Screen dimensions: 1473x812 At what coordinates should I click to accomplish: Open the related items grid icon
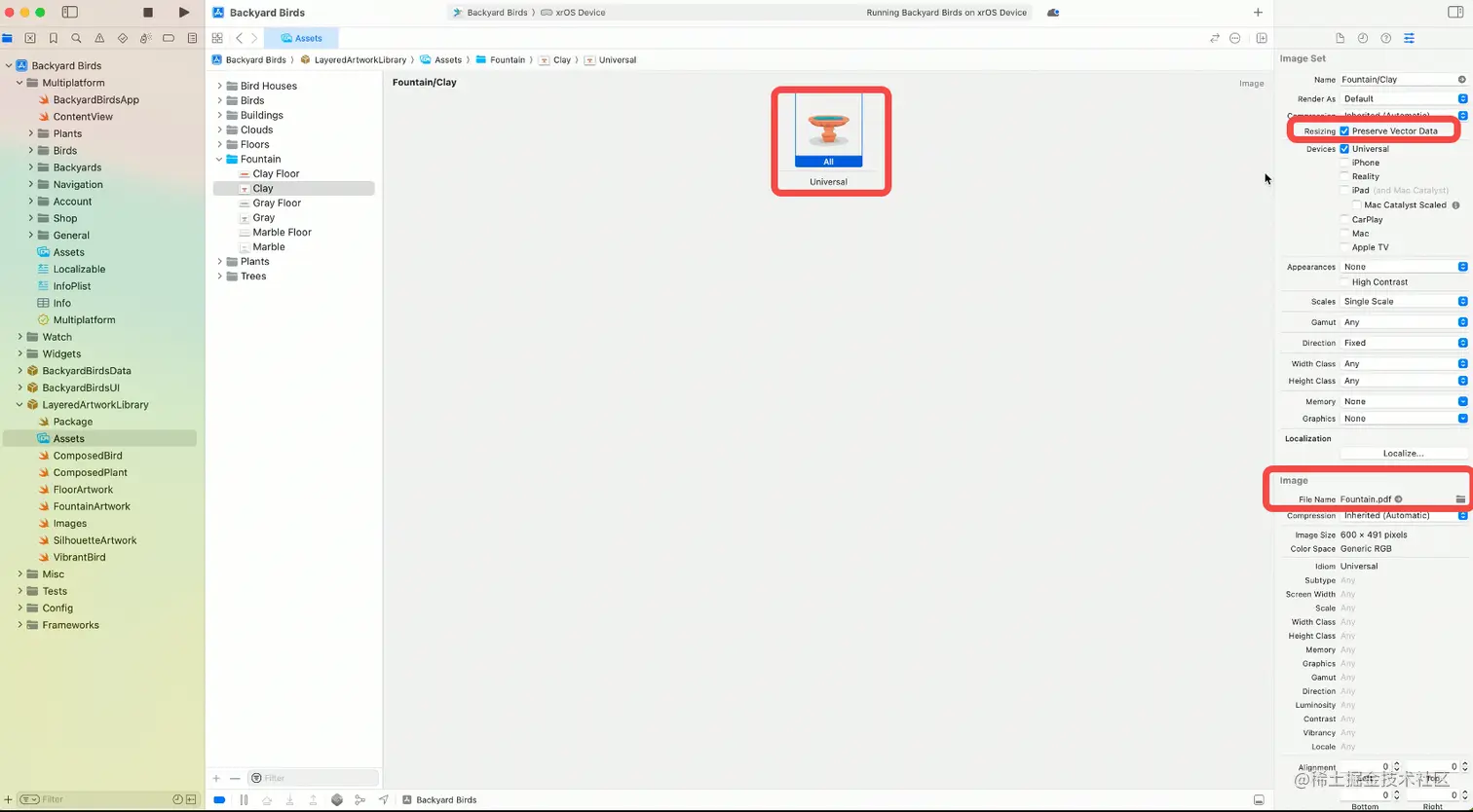[x=217, y=38]
